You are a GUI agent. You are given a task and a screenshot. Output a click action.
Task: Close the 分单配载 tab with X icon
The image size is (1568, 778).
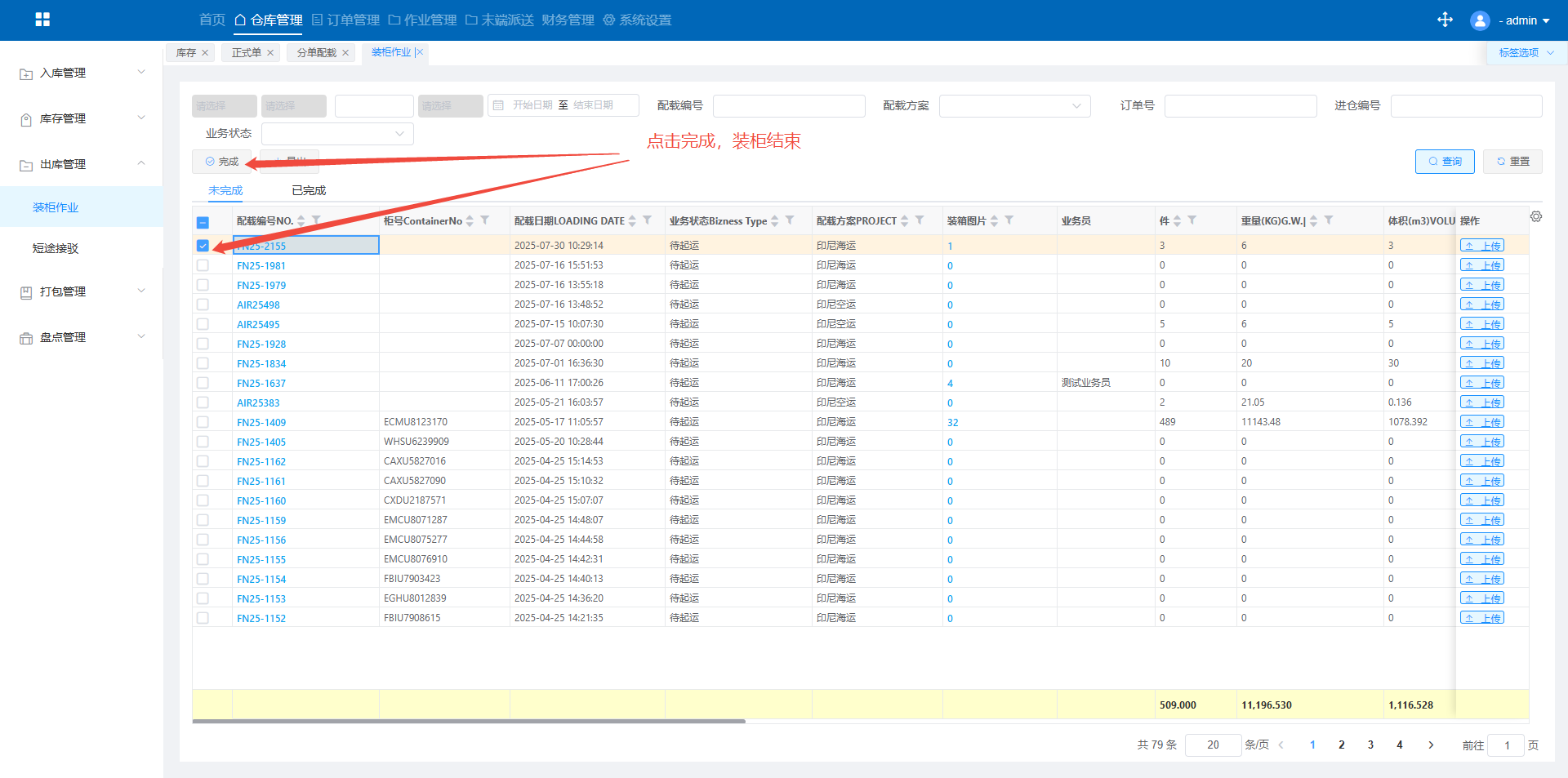(345, 53)
